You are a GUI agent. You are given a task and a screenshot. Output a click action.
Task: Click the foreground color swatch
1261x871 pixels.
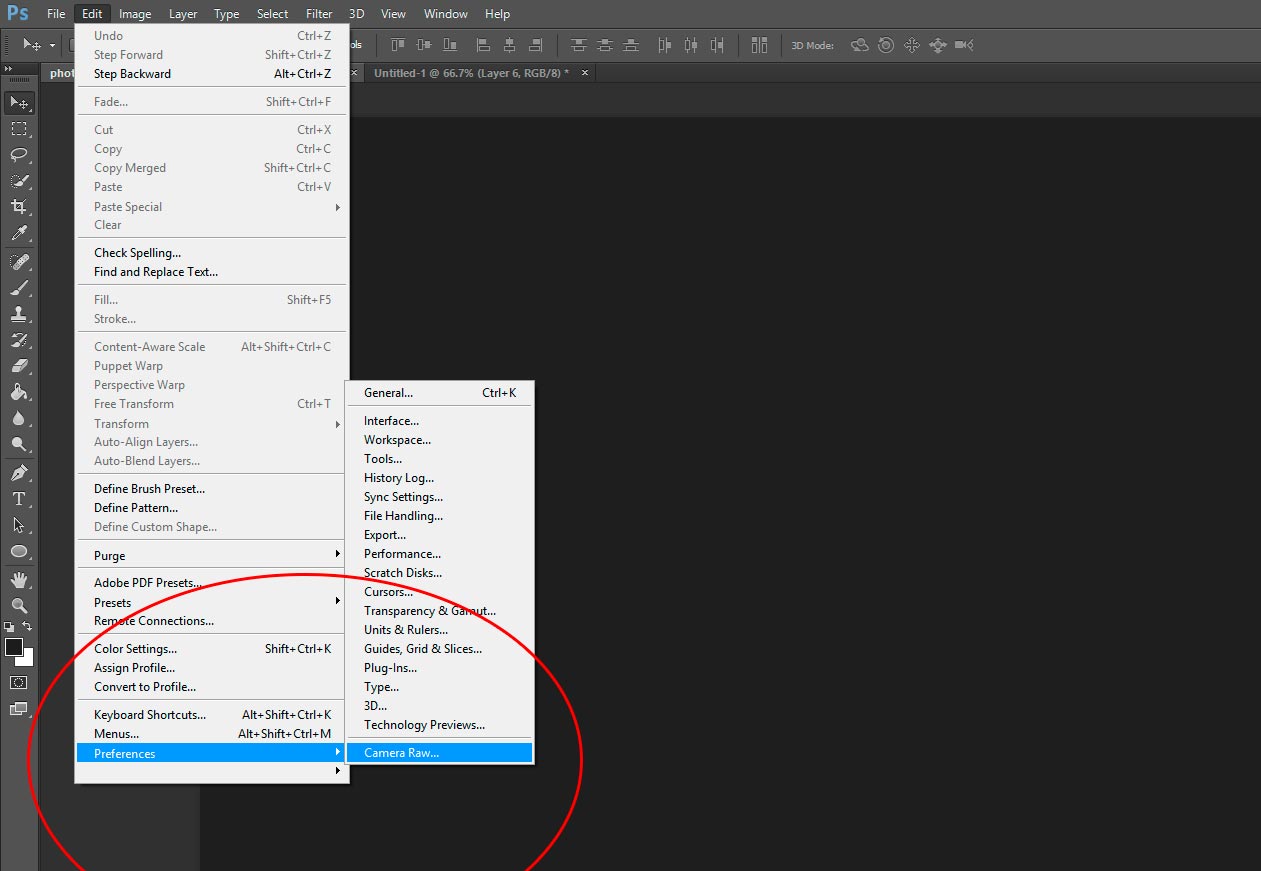click(x=14, y=647)
